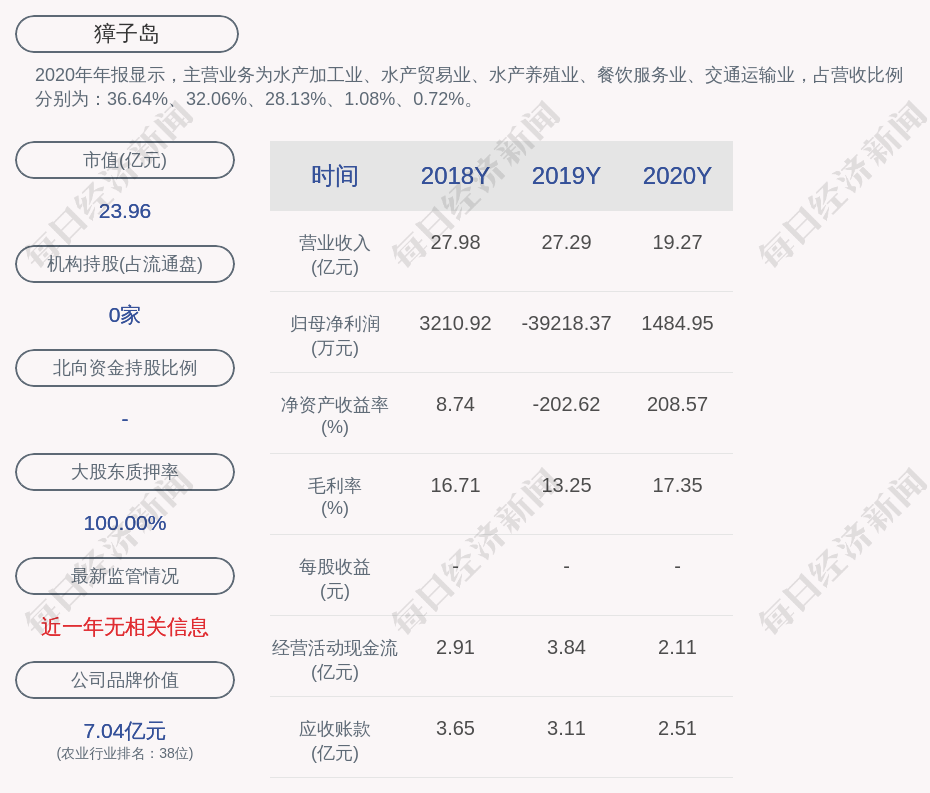The image size is (930, 793).
Task: Click the 23.96 market value figure
Action: pos(125,211)
